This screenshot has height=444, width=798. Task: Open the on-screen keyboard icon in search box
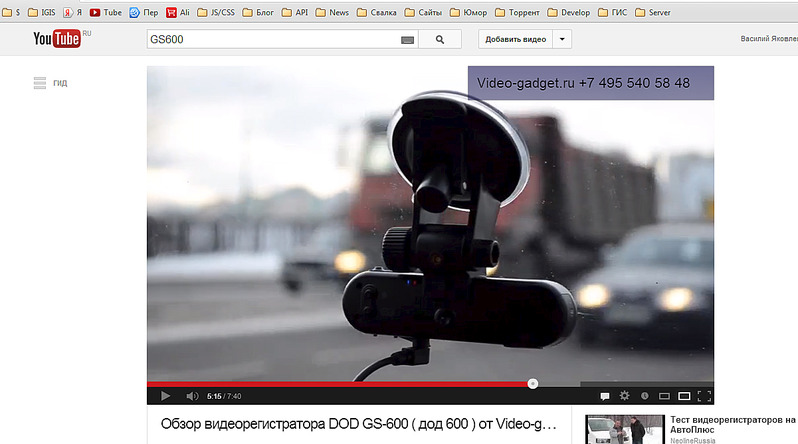pos(407,40)
